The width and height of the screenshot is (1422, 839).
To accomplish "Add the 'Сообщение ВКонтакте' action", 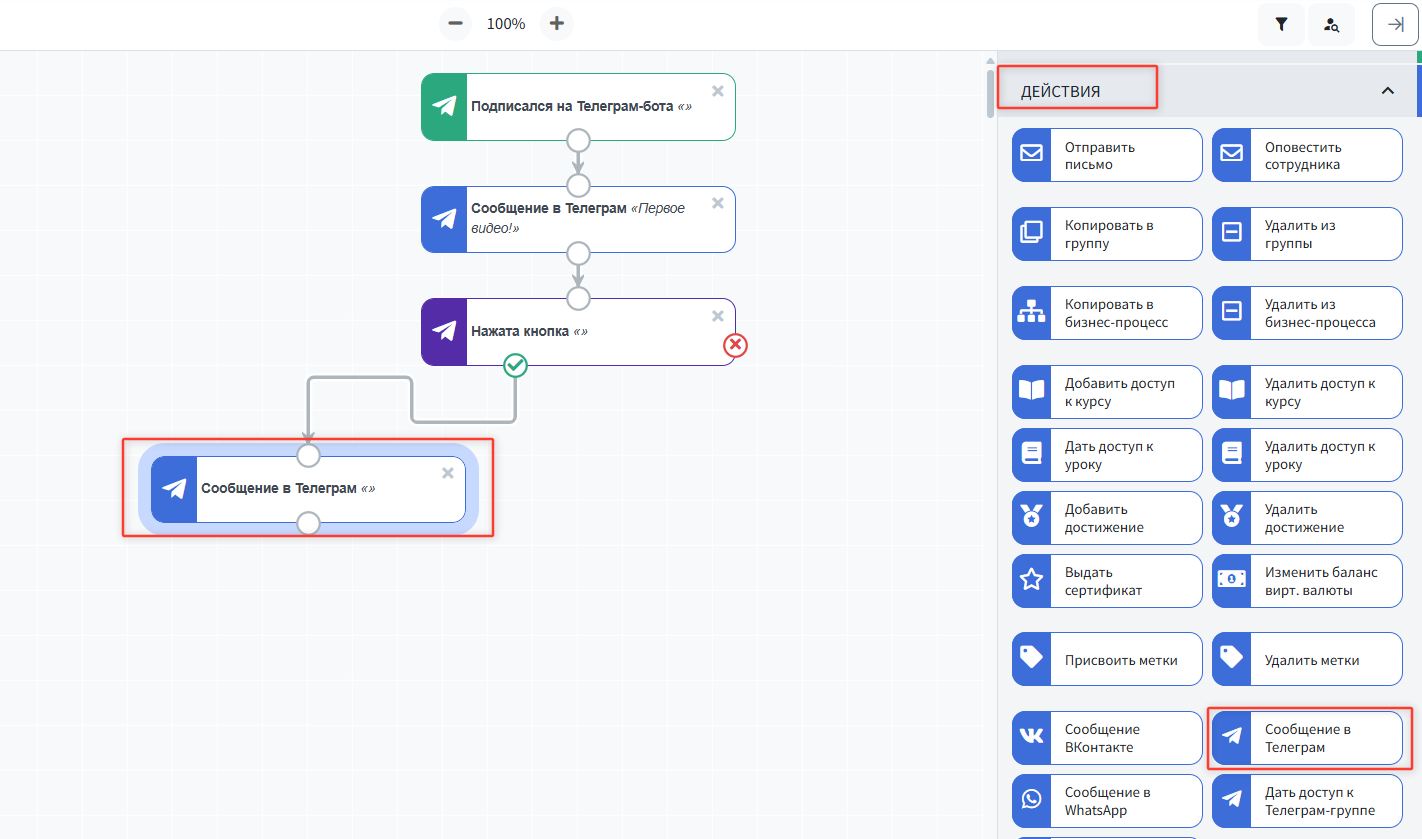I will 1106,738.
